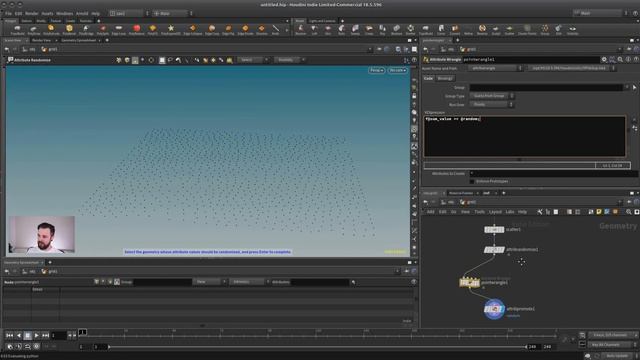
Task: Open the Auto Update dropdown in status bar
Action: (618, 356)
